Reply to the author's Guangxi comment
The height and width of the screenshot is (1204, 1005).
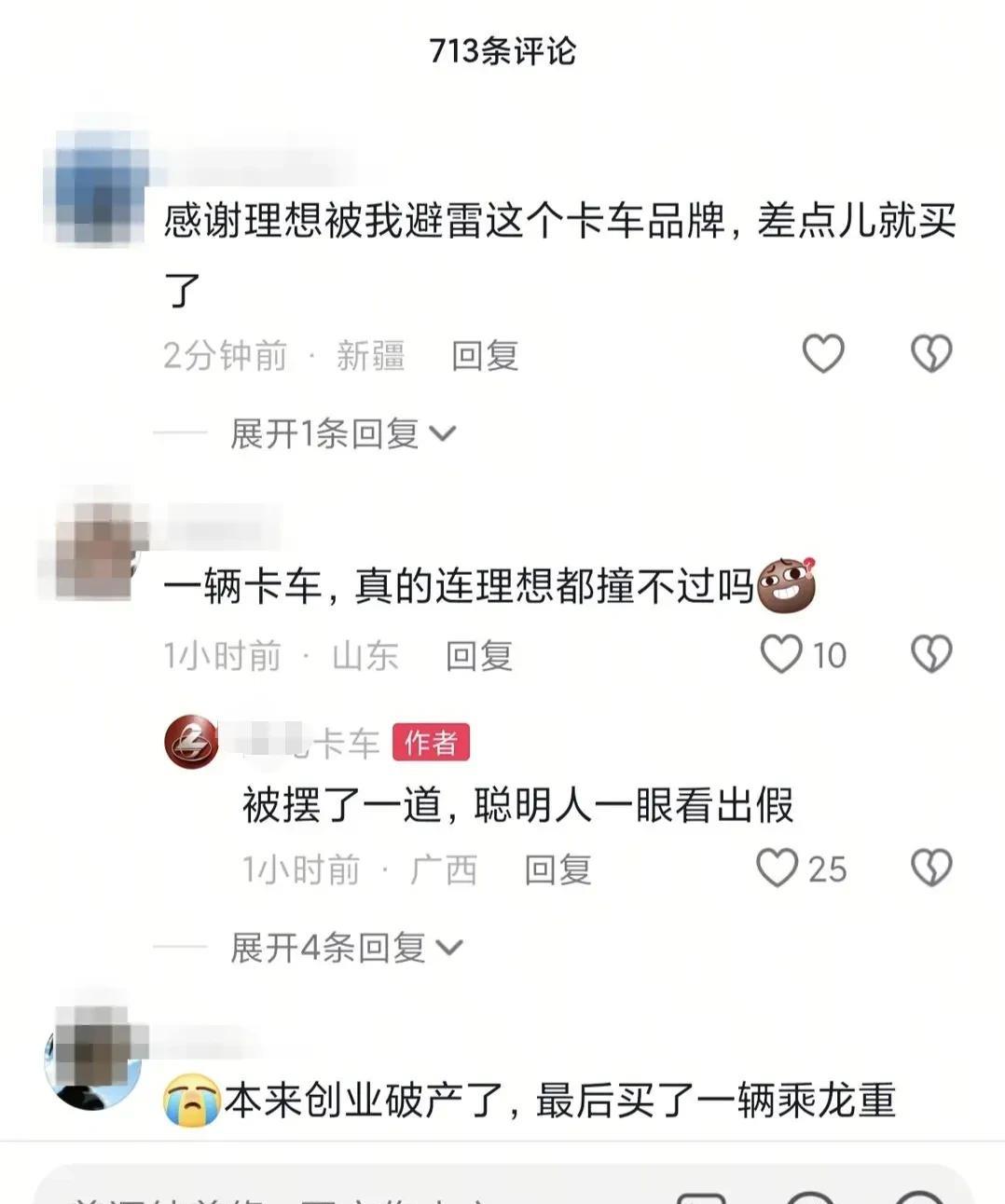(x=558, y=870)
